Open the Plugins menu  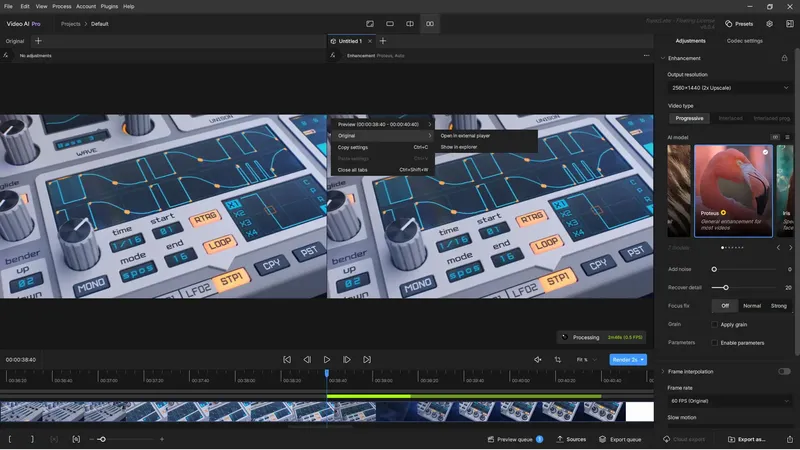109,7
